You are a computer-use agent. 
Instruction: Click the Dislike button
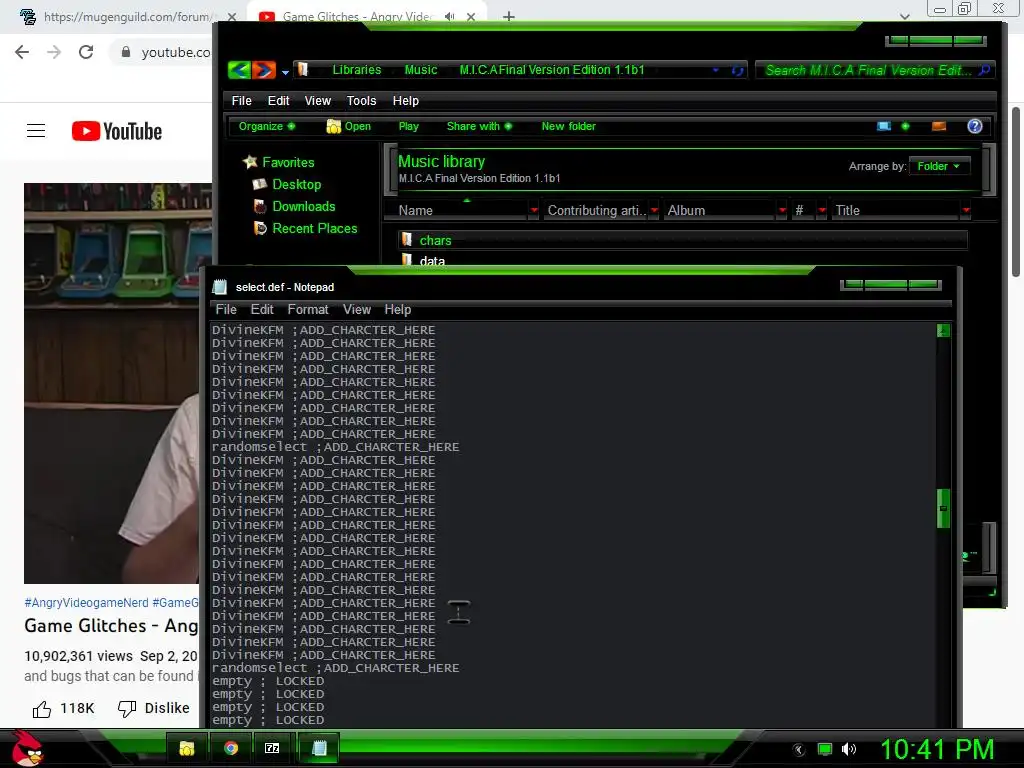(x=153, y=709)
